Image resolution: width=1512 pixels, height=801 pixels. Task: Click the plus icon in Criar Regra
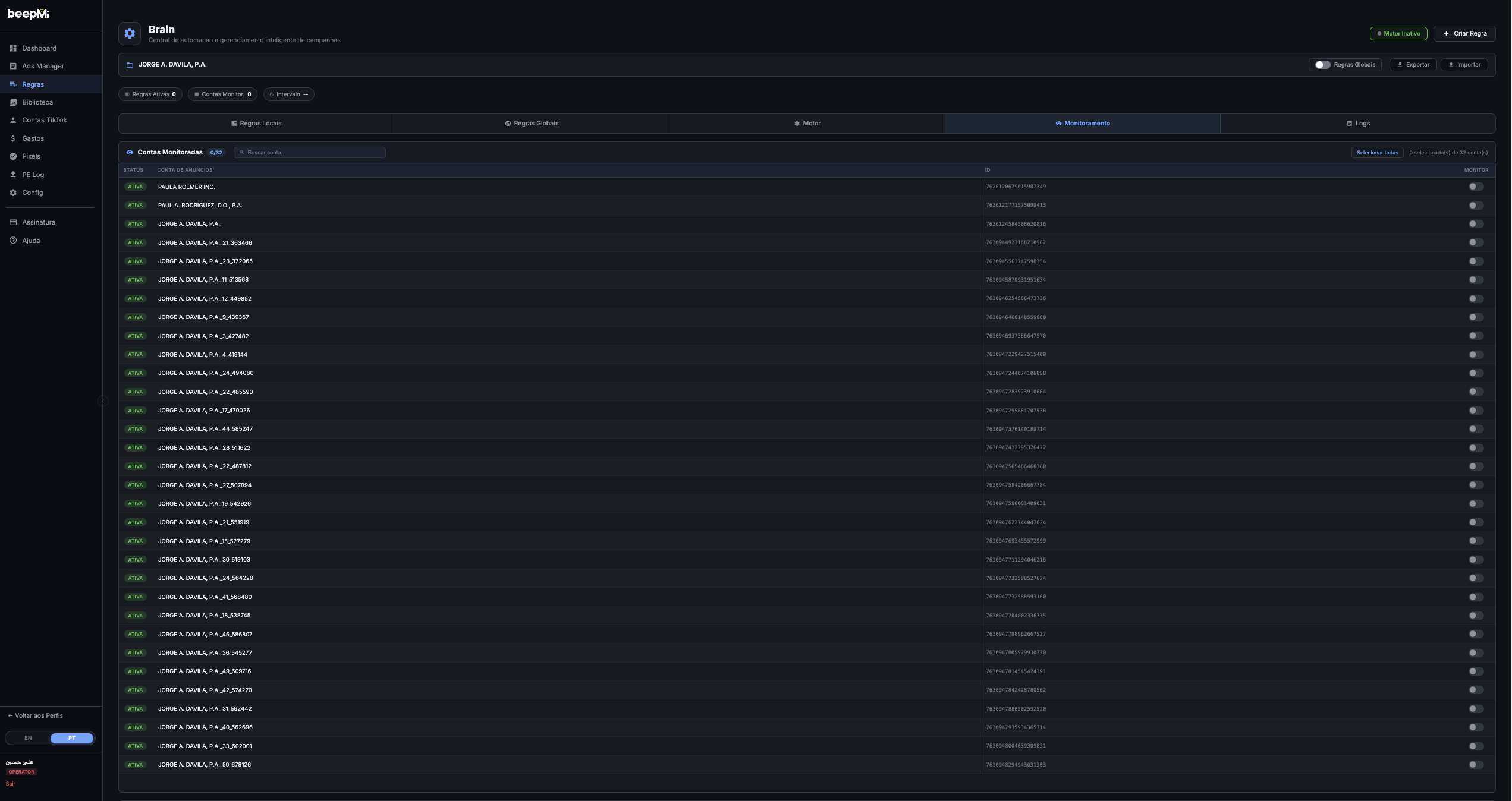coord(1446,34)
